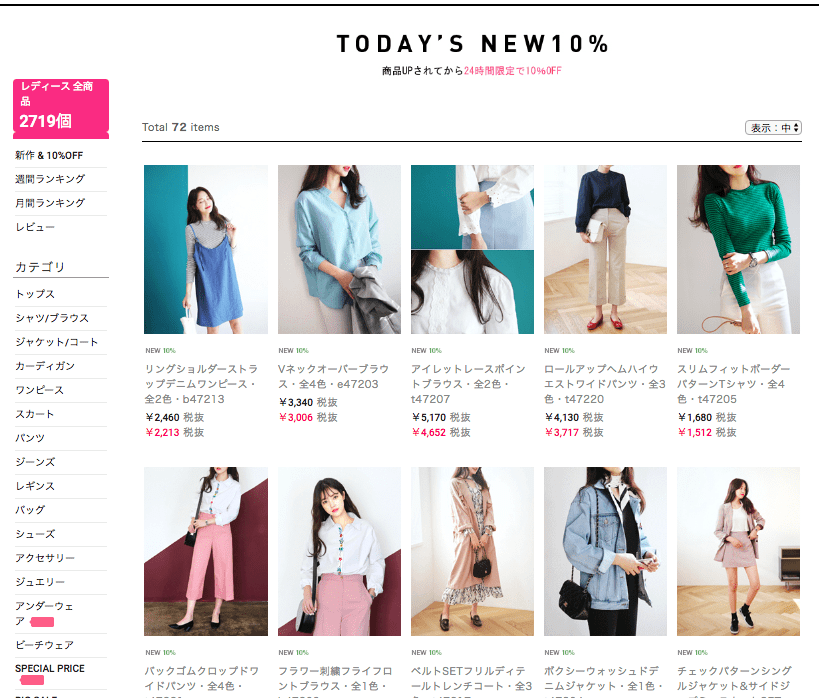Browse the トップス category
Viewport: 819px width, 698px height.
35,294
